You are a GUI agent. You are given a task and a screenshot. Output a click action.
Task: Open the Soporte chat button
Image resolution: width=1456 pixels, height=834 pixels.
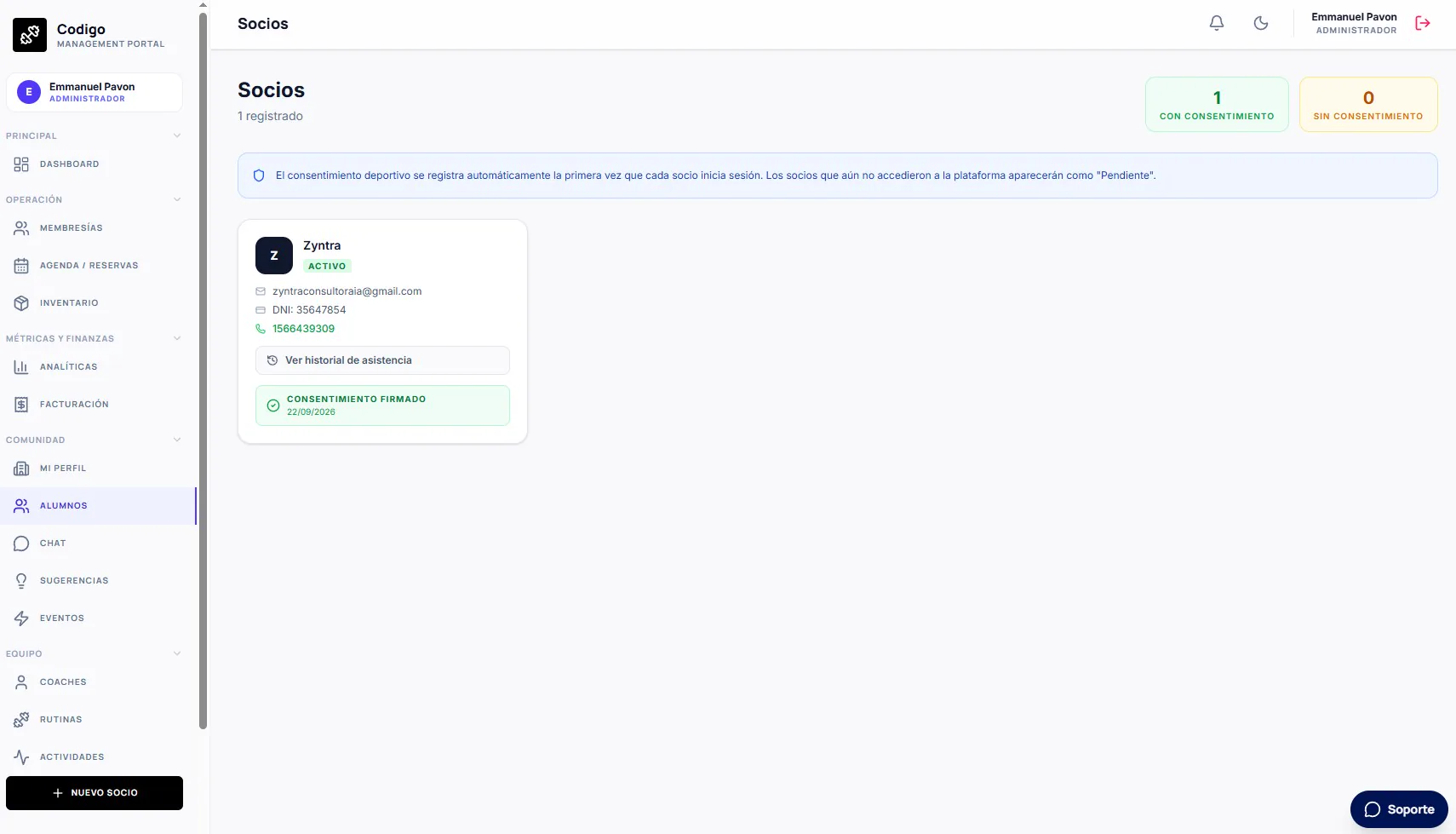tap(1399, 809)
